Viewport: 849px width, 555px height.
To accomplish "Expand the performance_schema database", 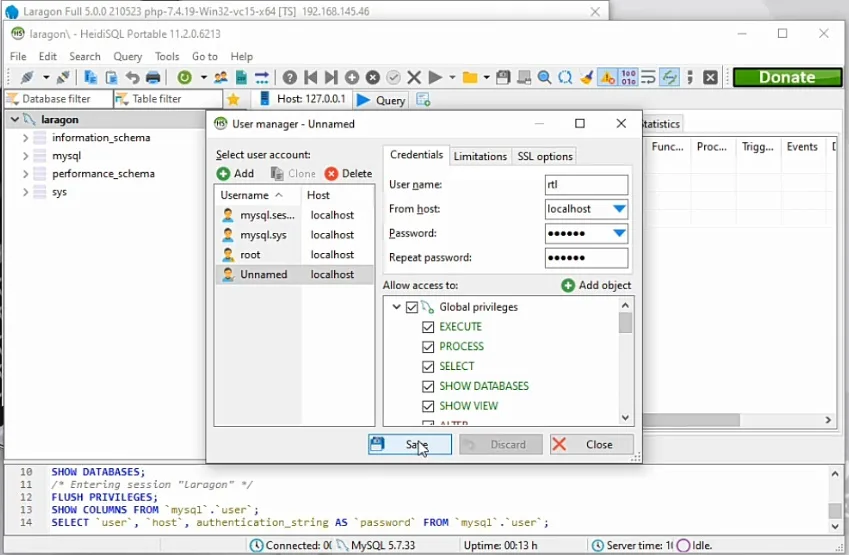I will click(x=25, y=174).
